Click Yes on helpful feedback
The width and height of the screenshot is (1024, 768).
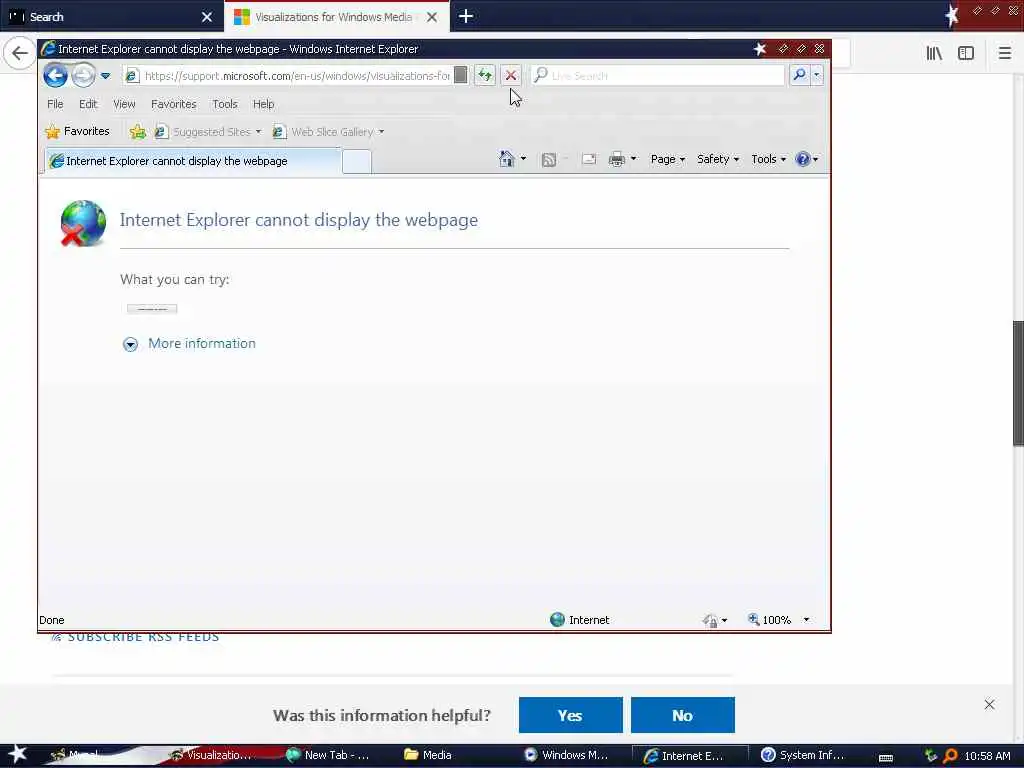tap(570, 715)
